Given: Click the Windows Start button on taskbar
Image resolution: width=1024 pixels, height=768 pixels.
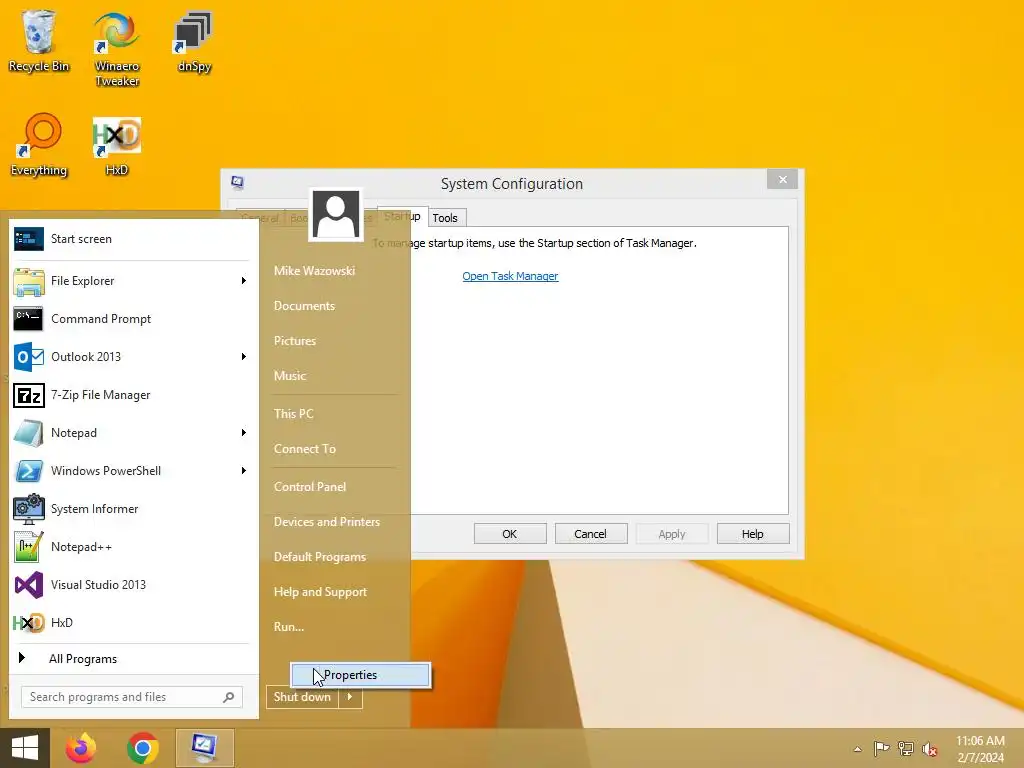Looking at the screenshot, I should (x=25, y=748).
